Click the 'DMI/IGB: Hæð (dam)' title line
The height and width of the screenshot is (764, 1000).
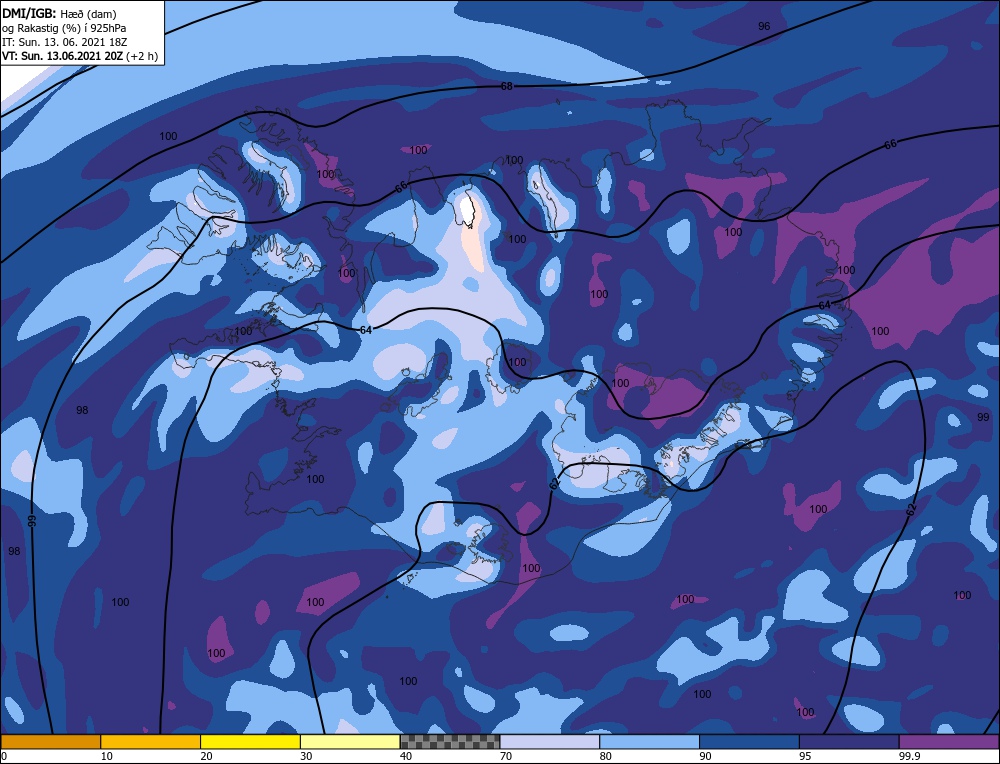[x=59, y=13]
